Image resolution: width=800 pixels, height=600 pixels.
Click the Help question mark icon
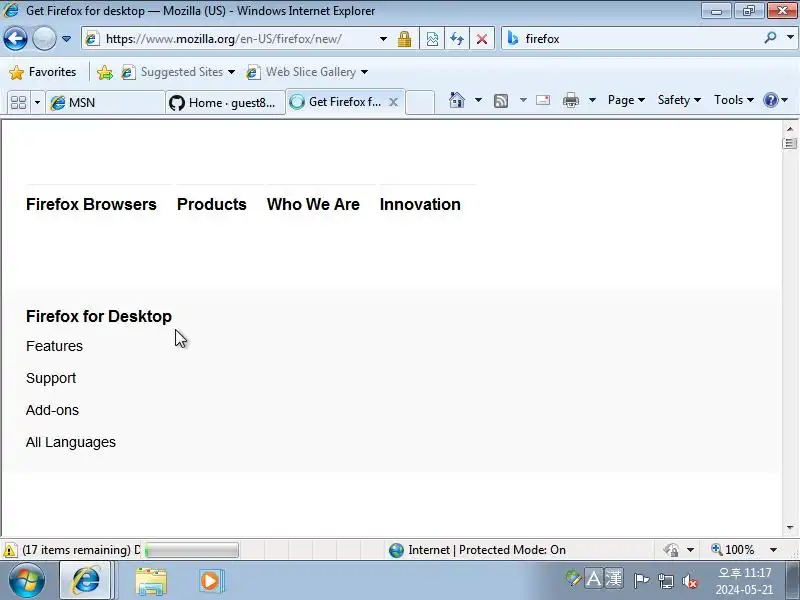point(770,100)
